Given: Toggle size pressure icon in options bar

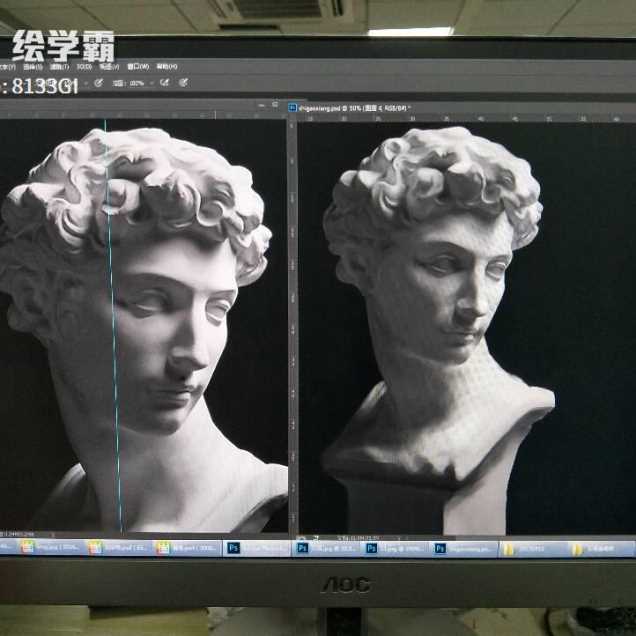Looking at the screenshot, I should (x=183, y=83).
